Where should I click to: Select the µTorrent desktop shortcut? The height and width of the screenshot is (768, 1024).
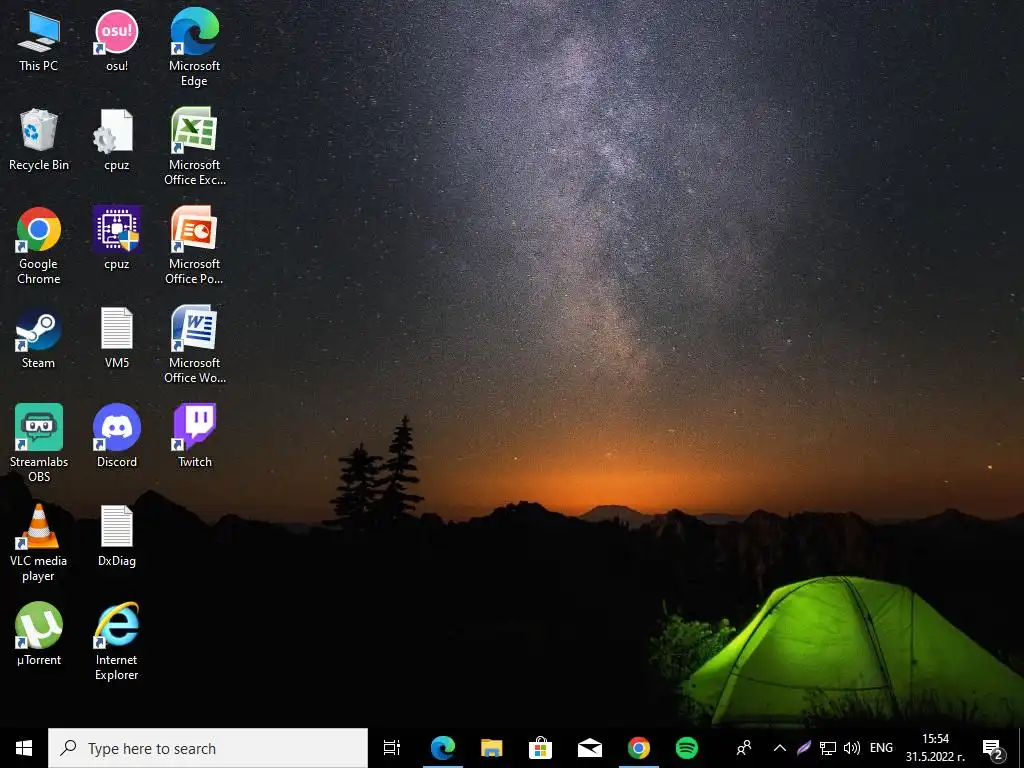[x=39, y=635]
